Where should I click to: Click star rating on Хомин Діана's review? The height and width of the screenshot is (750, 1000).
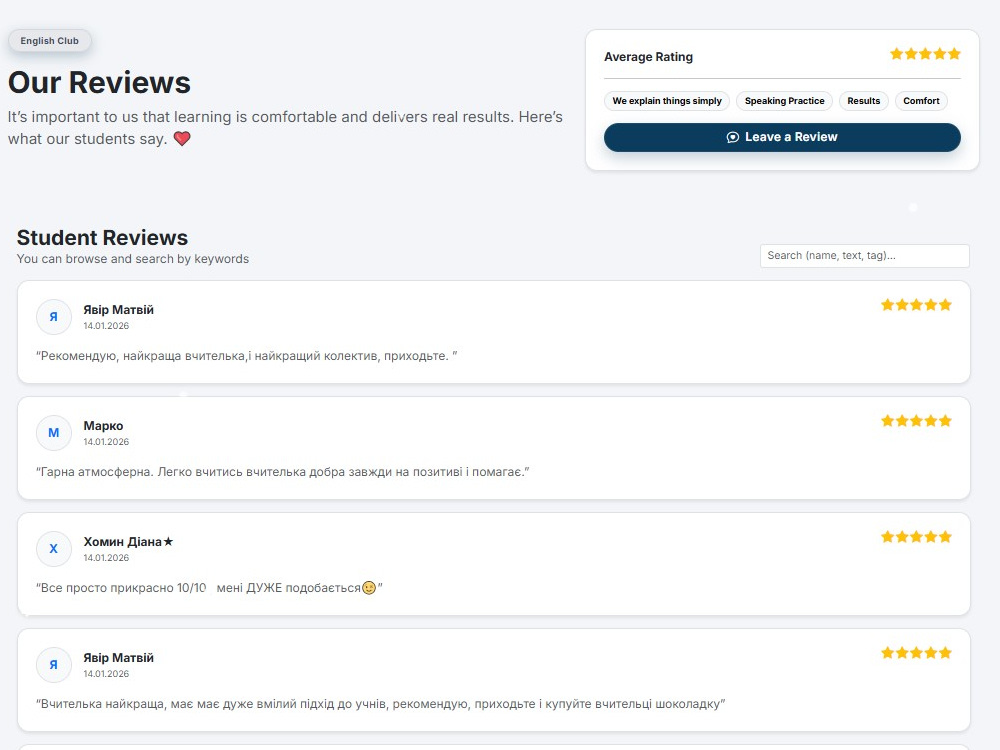(916, 537)
